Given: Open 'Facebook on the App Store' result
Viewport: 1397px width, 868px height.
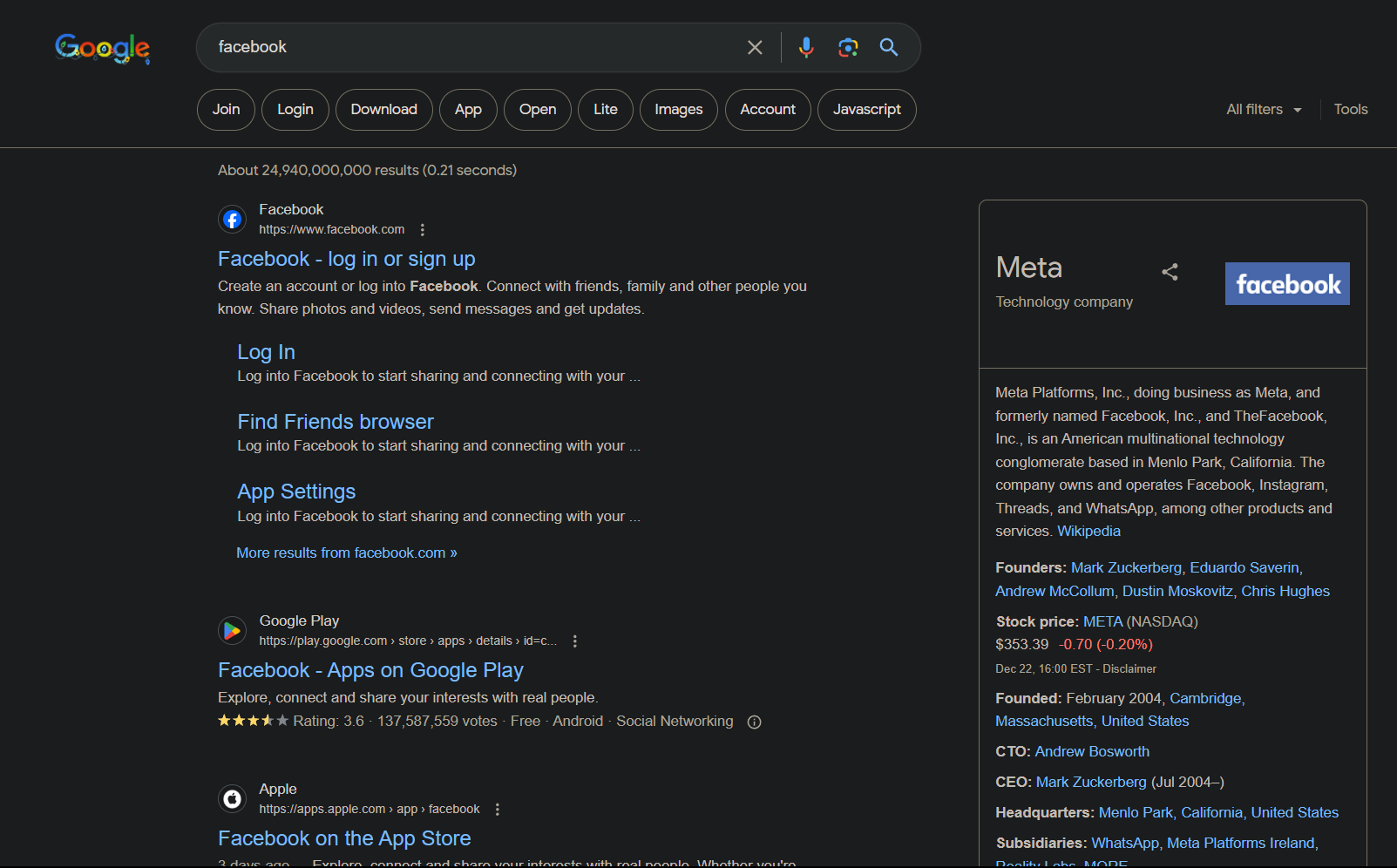Looking at the screenshot, I should coord(344,838).
